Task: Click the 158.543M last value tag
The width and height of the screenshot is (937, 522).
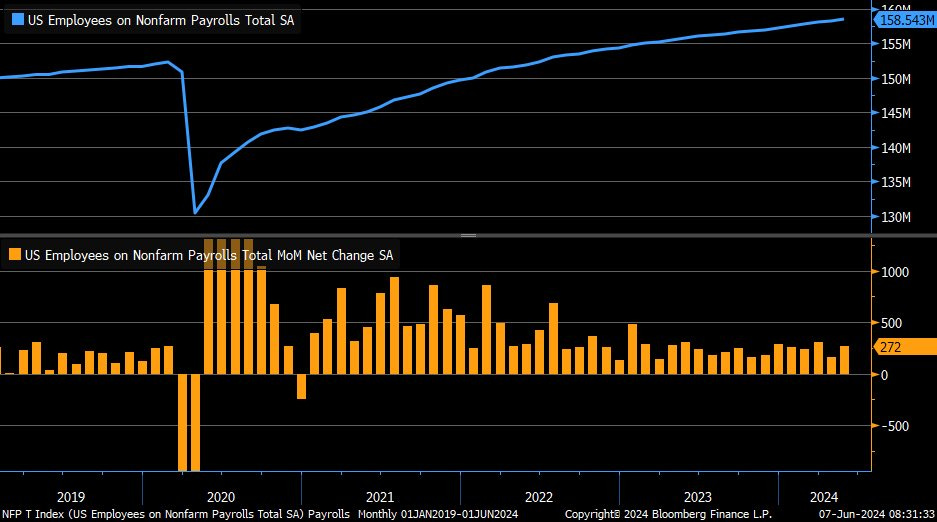Action: click(905, 19)
